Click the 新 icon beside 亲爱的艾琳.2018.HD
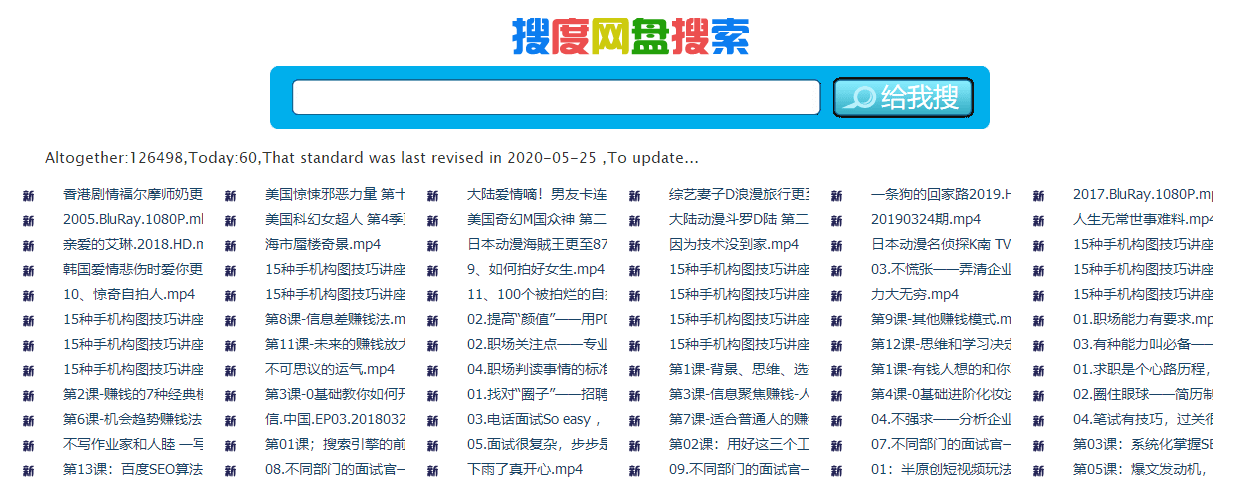 click(x=28, y=245)
